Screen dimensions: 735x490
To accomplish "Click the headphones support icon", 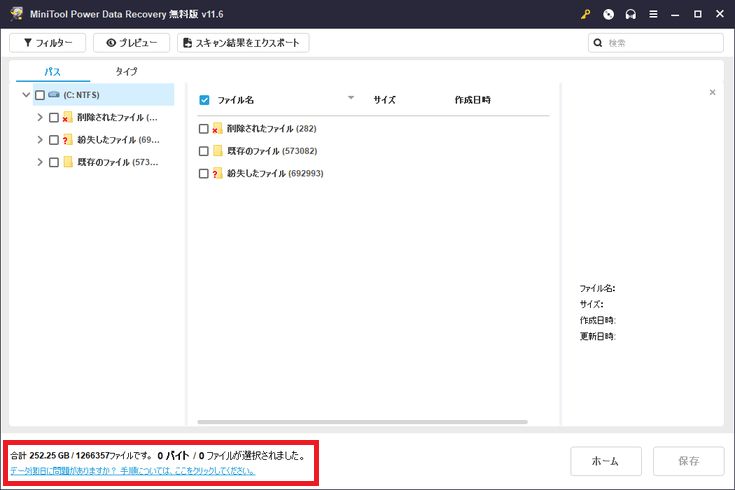I will pyautogui.click(x=630, y=15).
